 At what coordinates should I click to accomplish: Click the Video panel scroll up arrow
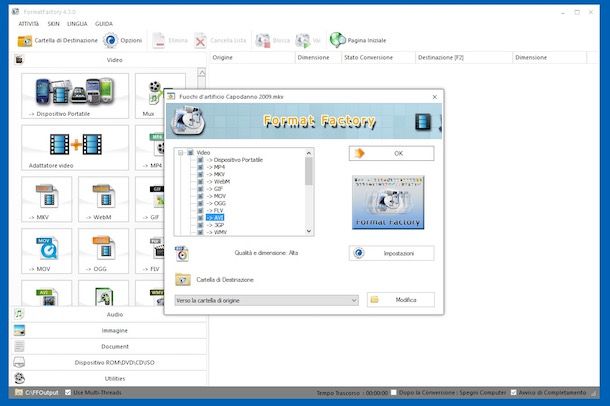[x=202, y=73]
